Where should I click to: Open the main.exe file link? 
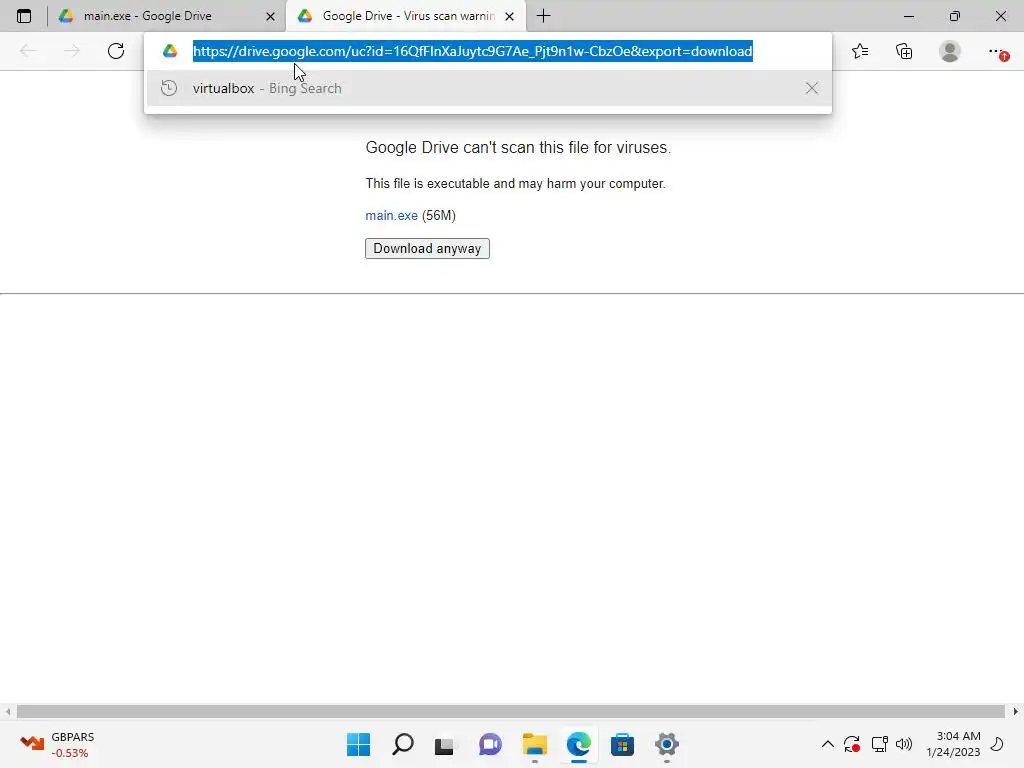pyautogui.click(x=391, y=216)
